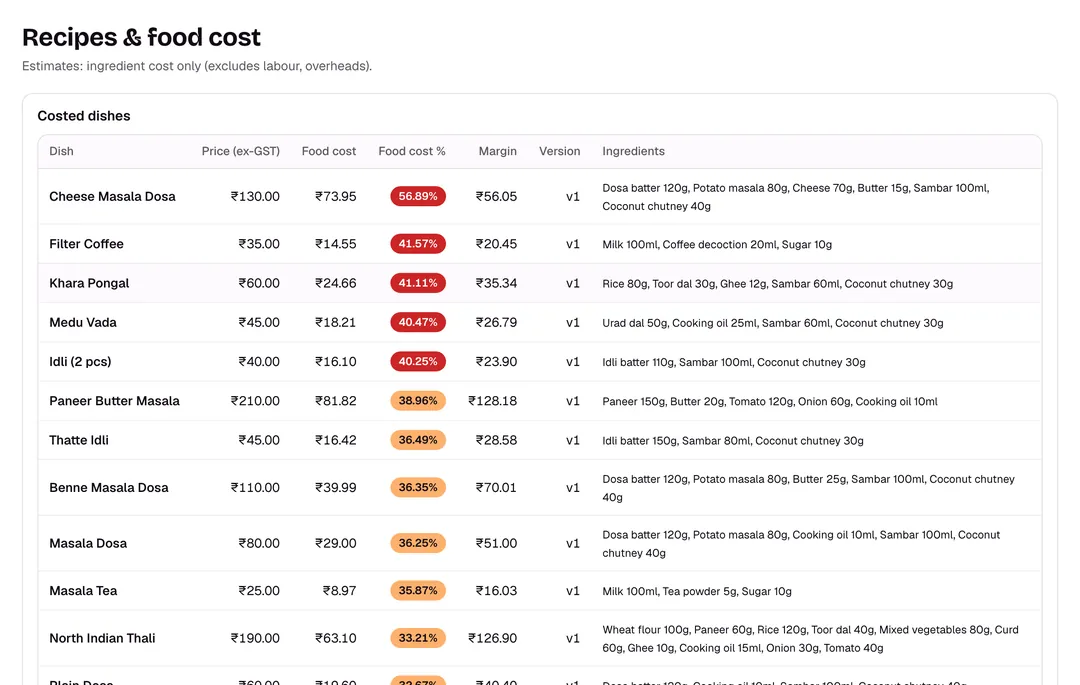The image size is (1080, 685).
Task: Click the Dish column header
Action: (61, 151)
